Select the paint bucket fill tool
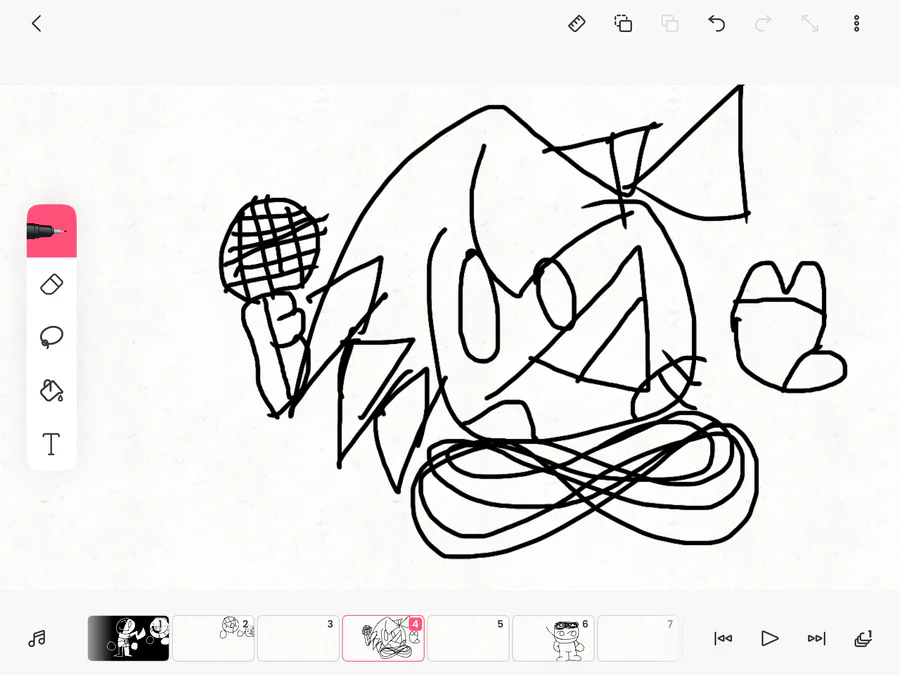Viewport: 900px width, 675px height. [52, 390]
